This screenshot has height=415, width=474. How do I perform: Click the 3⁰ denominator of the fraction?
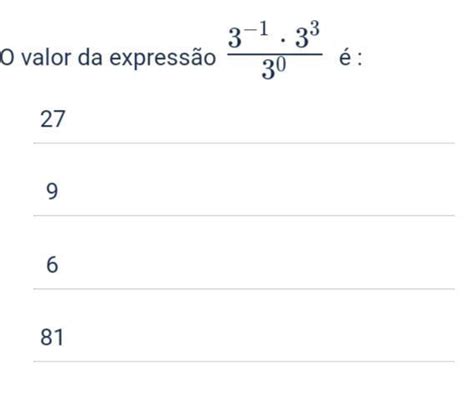[x=274, y=69]
